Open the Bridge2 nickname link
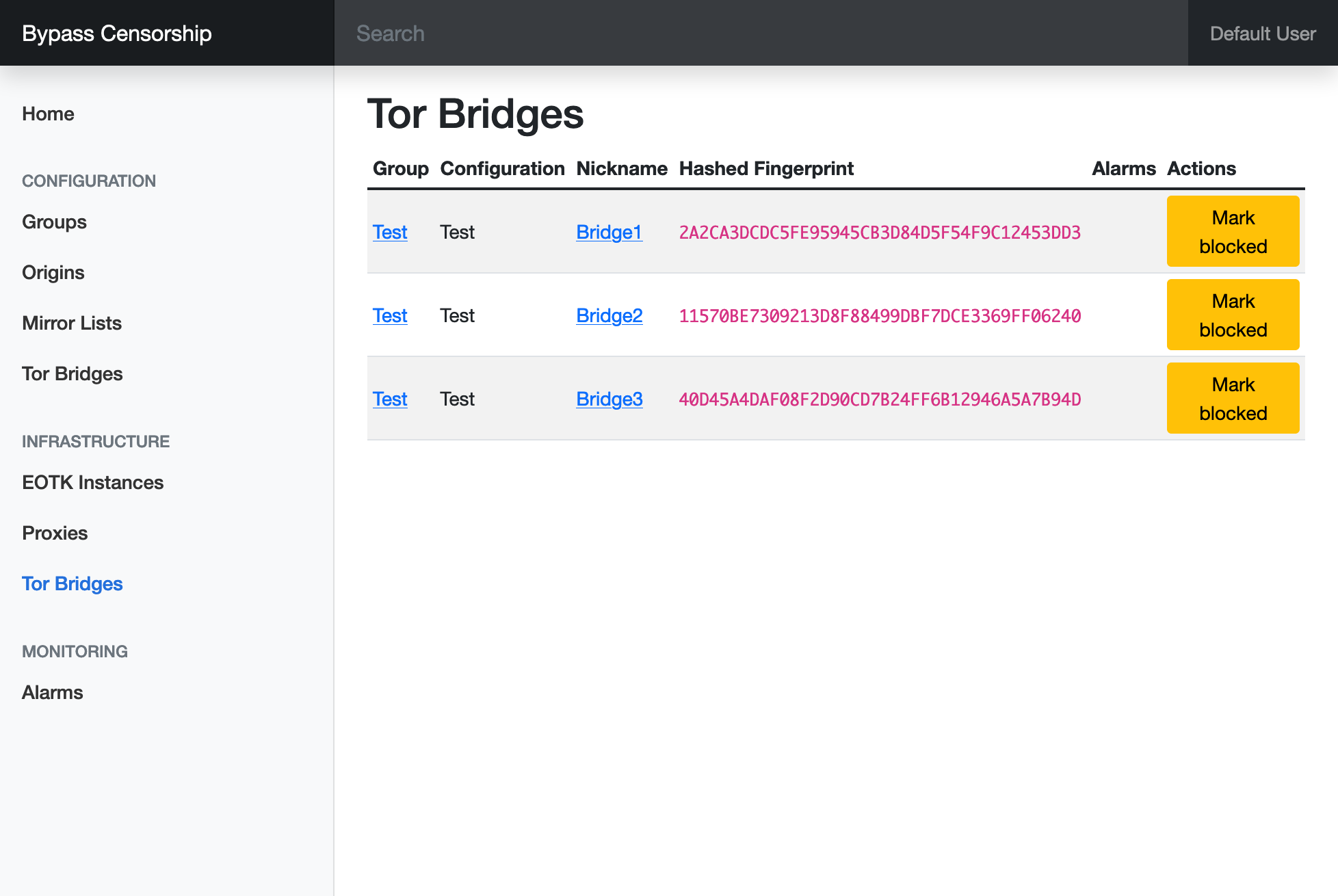The width and height of the screenshot is (1338, 896). click(x=609, y=315)
